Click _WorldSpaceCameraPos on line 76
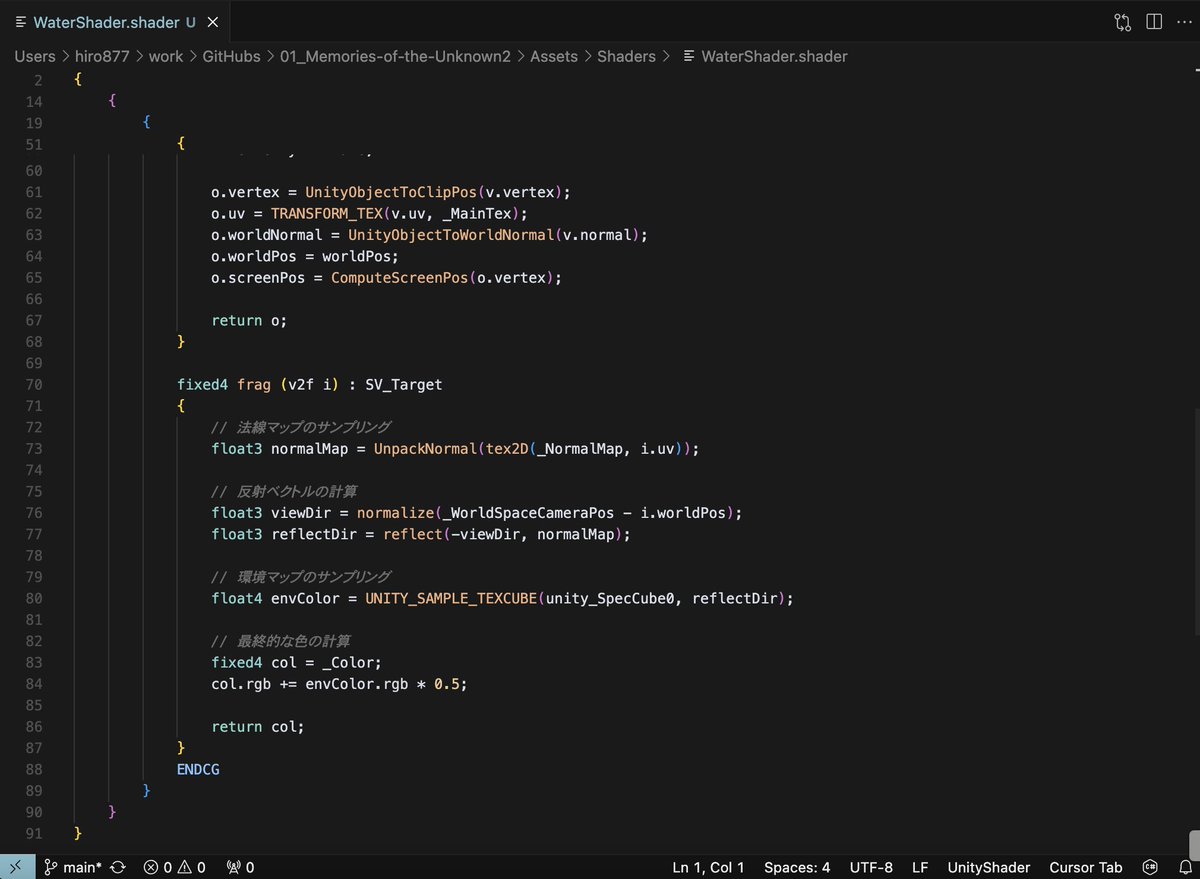The width and height of the screenshot is (1200, 879). pos(526,513)
